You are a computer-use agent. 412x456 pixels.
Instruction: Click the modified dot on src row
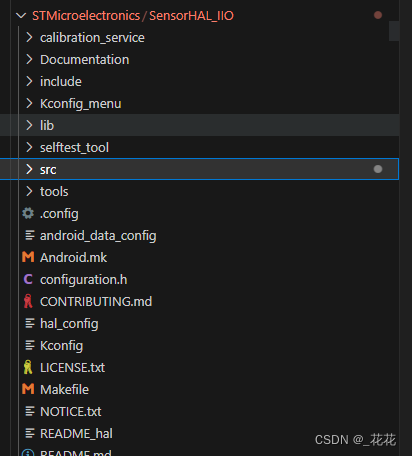tap(378, 169)
